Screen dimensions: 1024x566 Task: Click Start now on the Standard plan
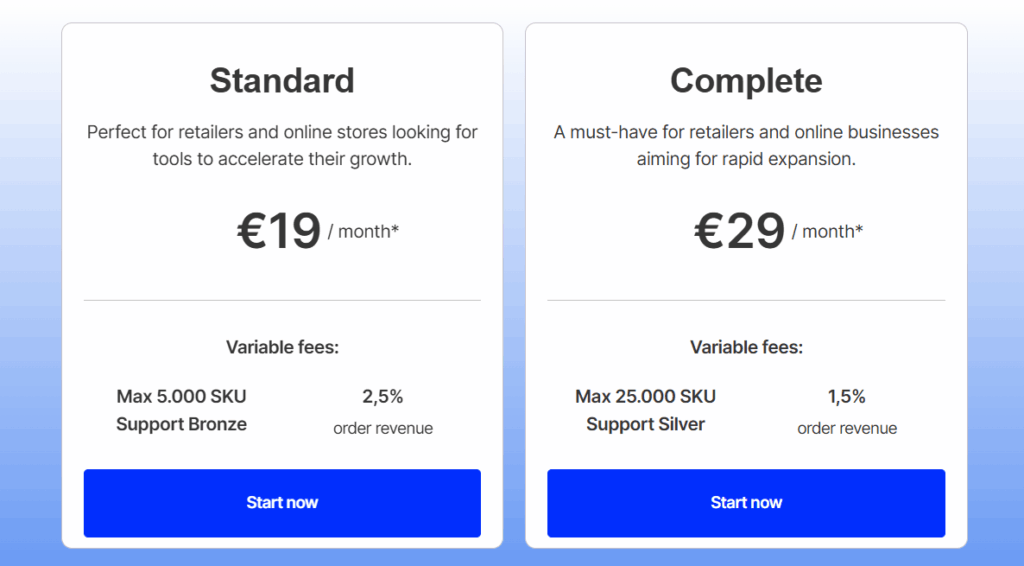tap(282, 503)
